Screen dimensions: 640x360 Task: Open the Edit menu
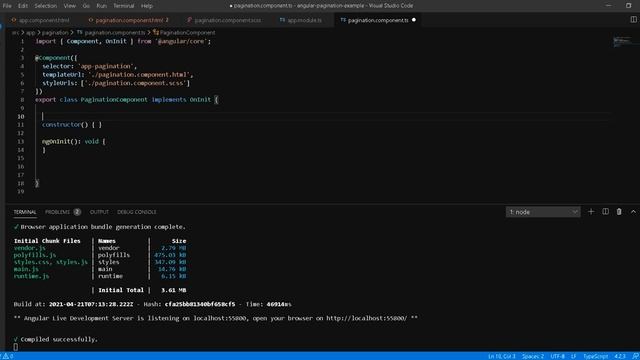click(23, 6)
